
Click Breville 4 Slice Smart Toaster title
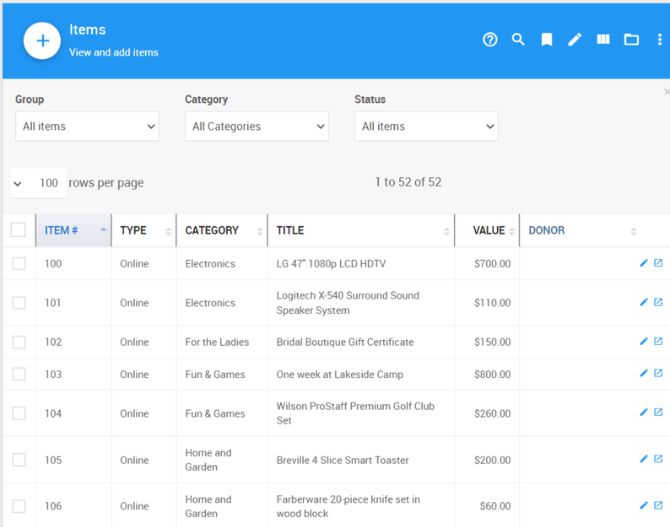click(x=343, y=460)
